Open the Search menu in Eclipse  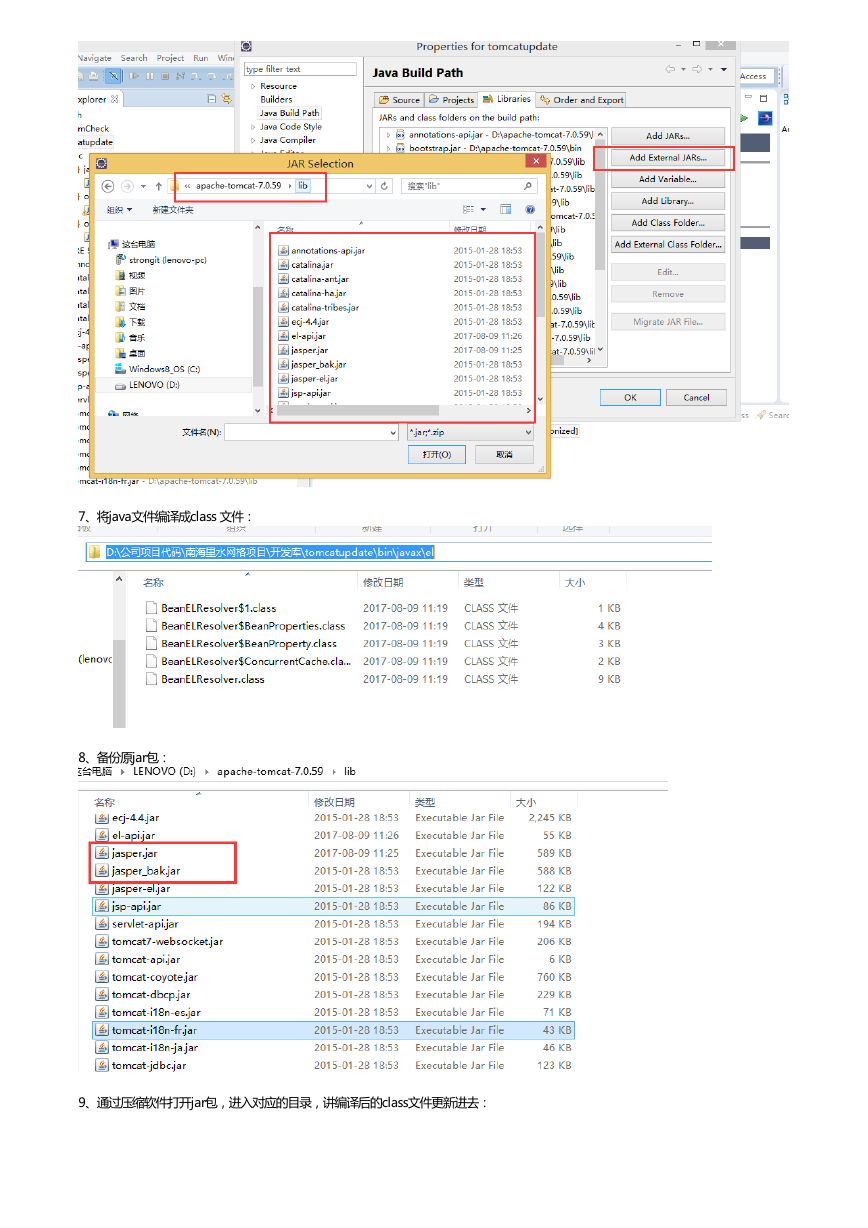click(x=134, y=58)
